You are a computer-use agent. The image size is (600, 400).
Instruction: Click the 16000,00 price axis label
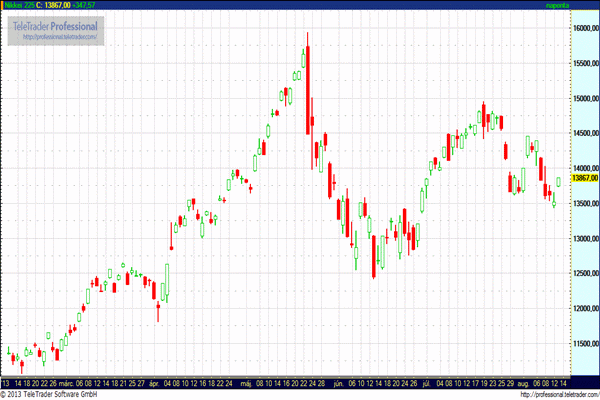tap(583, 28)
